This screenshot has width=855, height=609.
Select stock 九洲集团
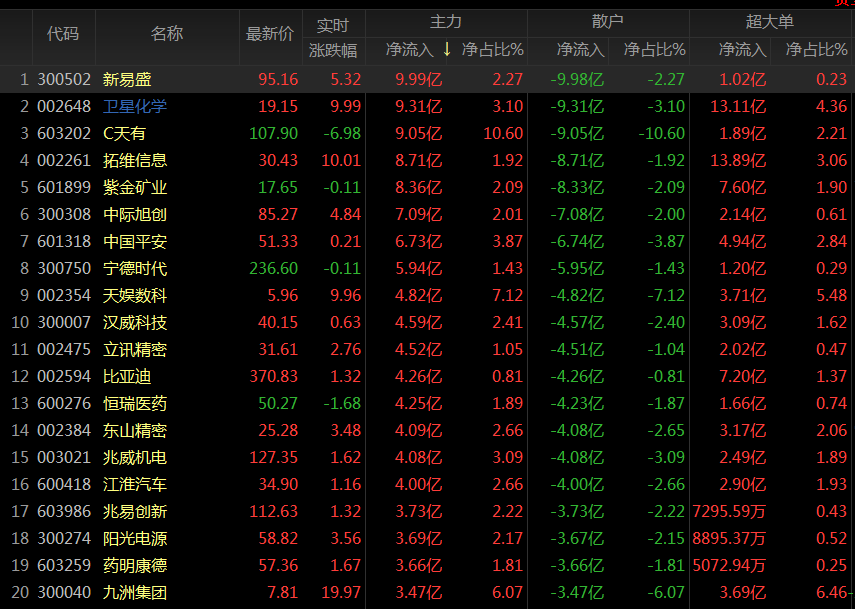pos(135,593)
